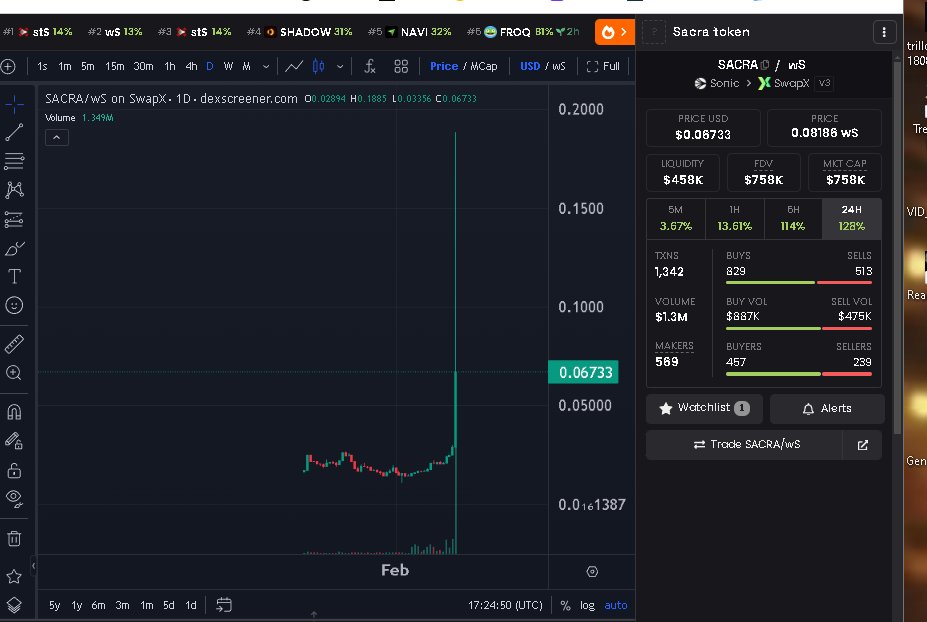927x622 pixels.
Task: Select the 15m timeframe
Action: pos(115,66)
